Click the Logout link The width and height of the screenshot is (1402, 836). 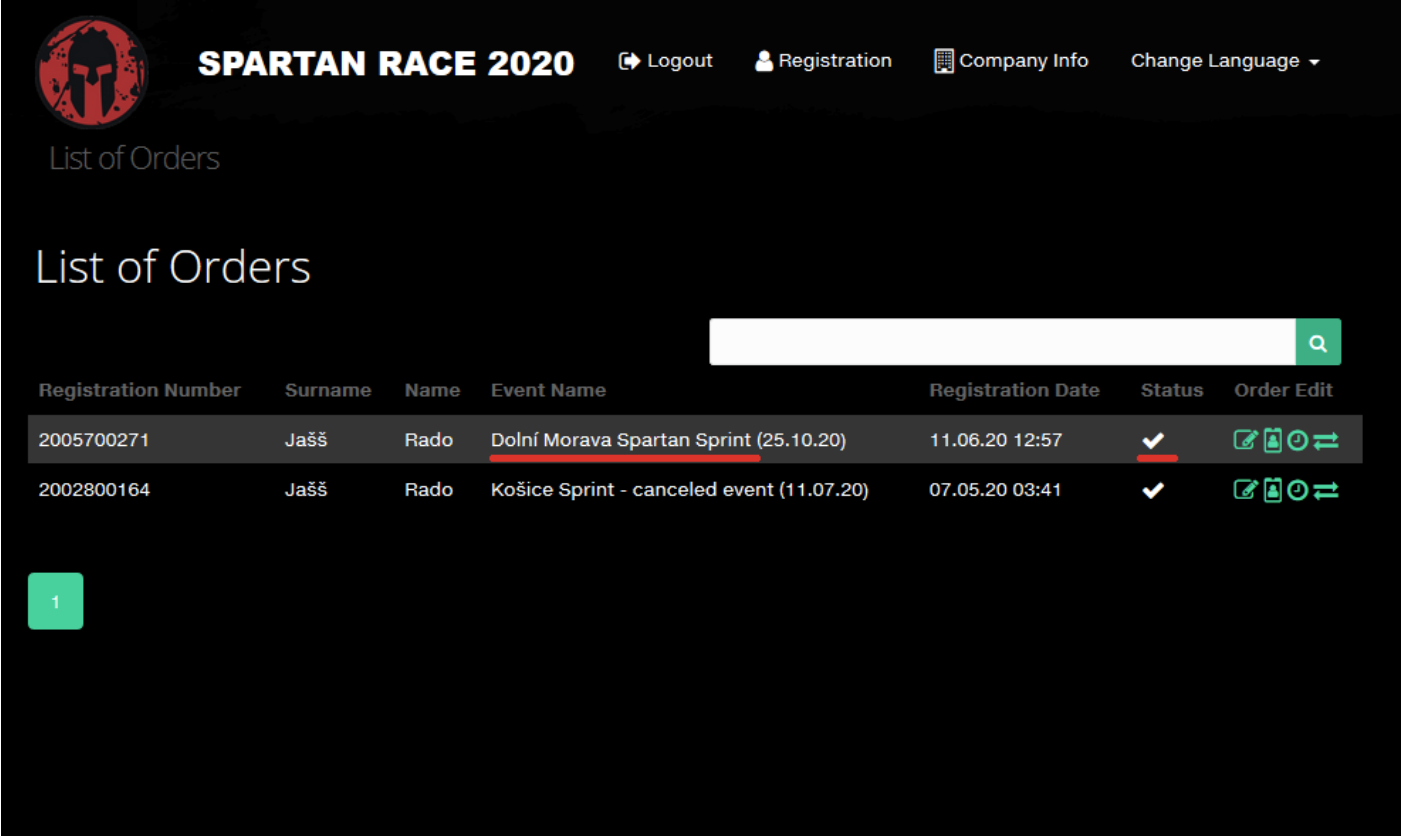(666, 61)
